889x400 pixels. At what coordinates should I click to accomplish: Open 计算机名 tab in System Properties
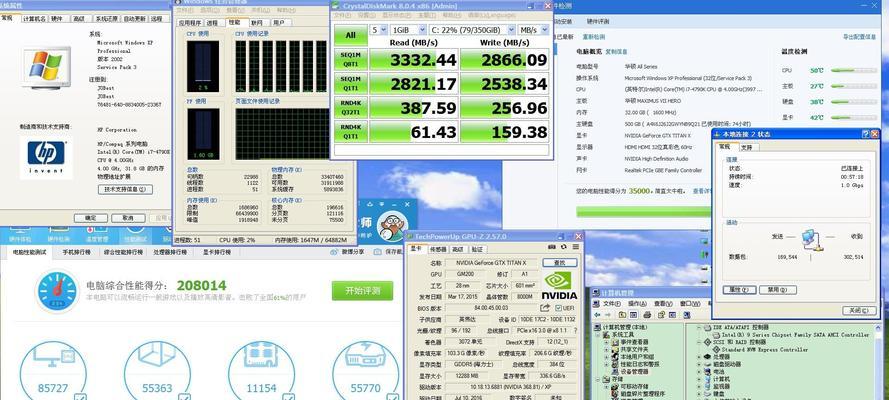tap(34, 19)
